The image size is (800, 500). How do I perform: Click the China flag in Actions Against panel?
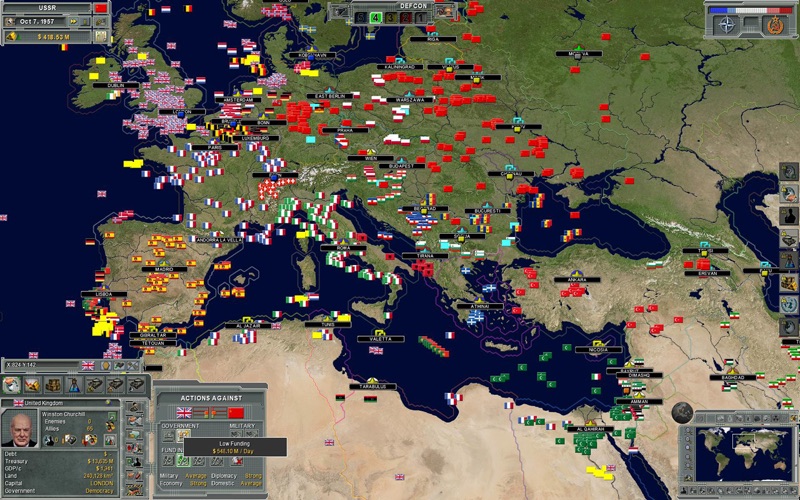pos(236,413)
